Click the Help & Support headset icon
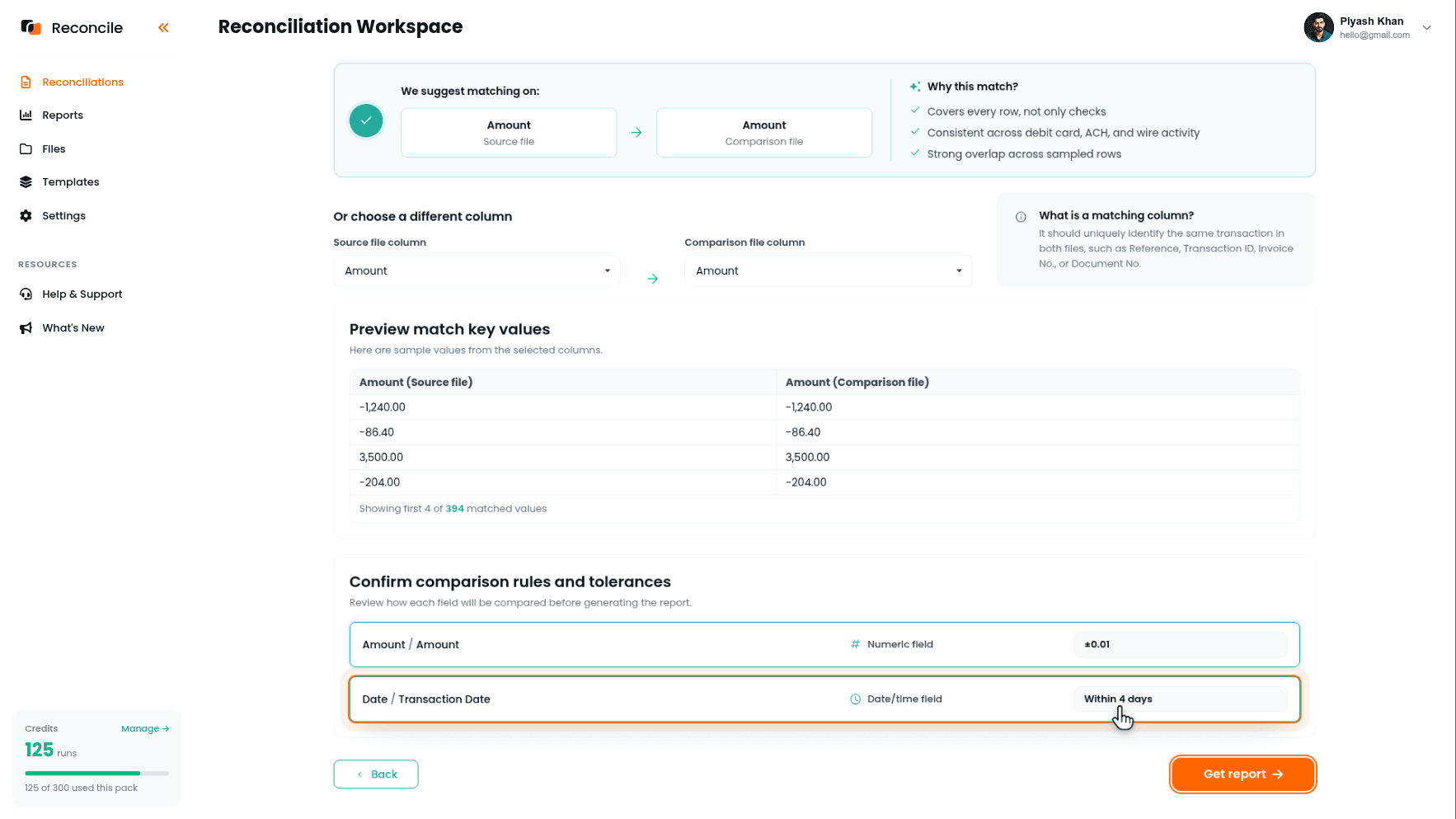This screenshot has height=819, width=1456. (x=26, y=294)
